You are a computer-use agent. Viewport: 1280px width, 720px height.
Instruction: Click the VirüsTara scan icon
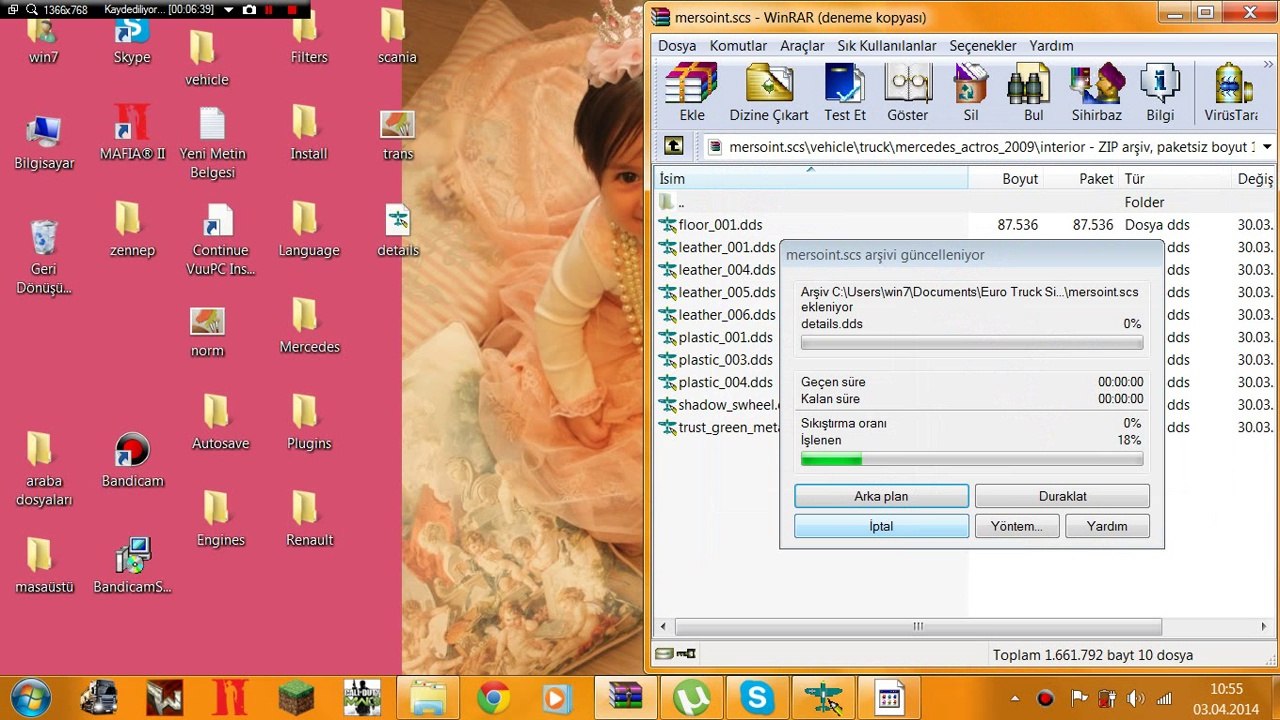1231,92
